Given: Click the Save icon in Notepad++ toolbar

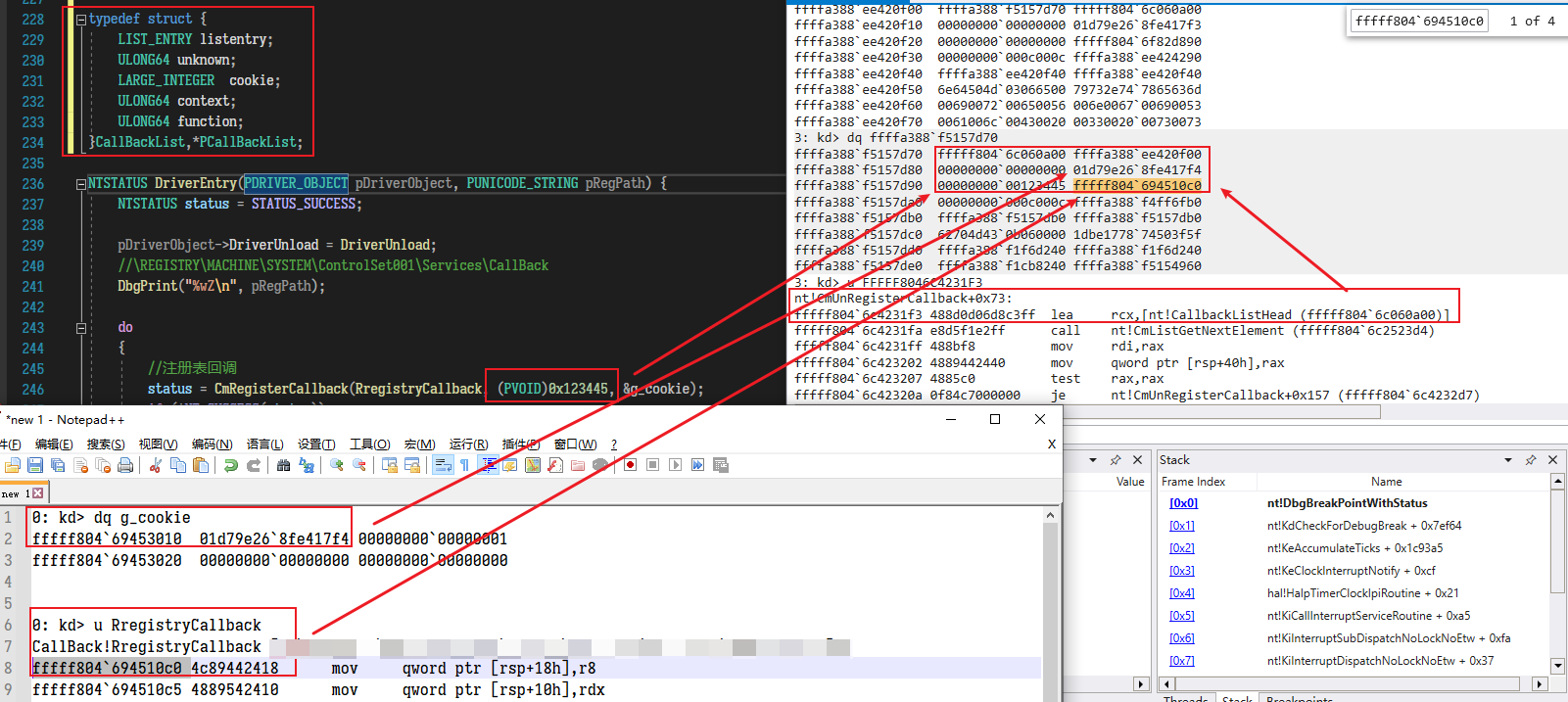Looking at the screenshot, I should coord(35,465).
